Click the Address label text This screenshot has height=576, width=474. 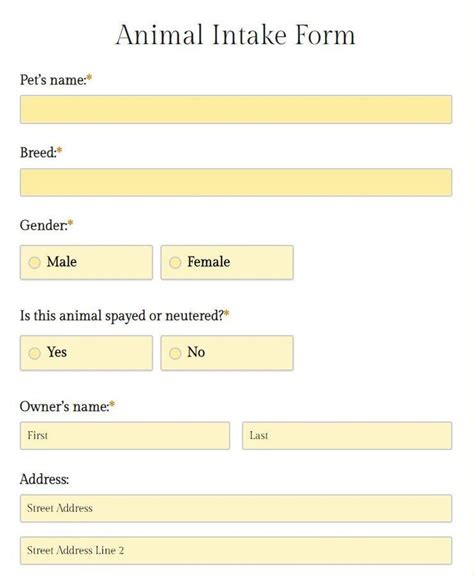(44, 479)
